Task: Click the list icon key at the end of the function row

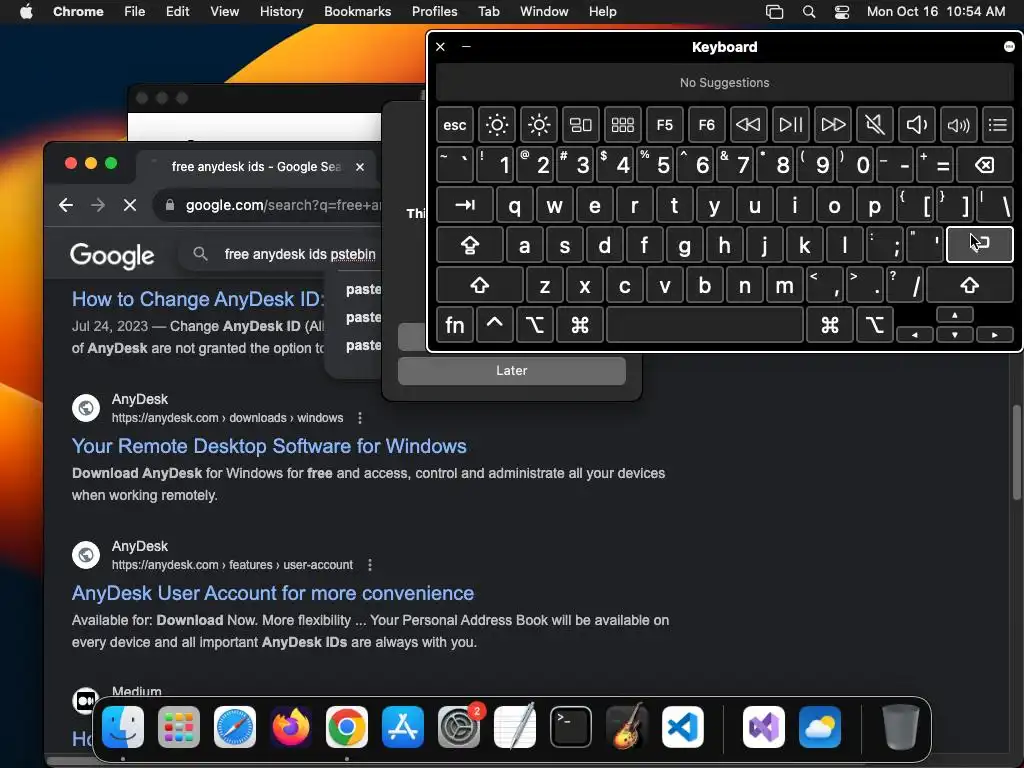Action: click(998, 125)
